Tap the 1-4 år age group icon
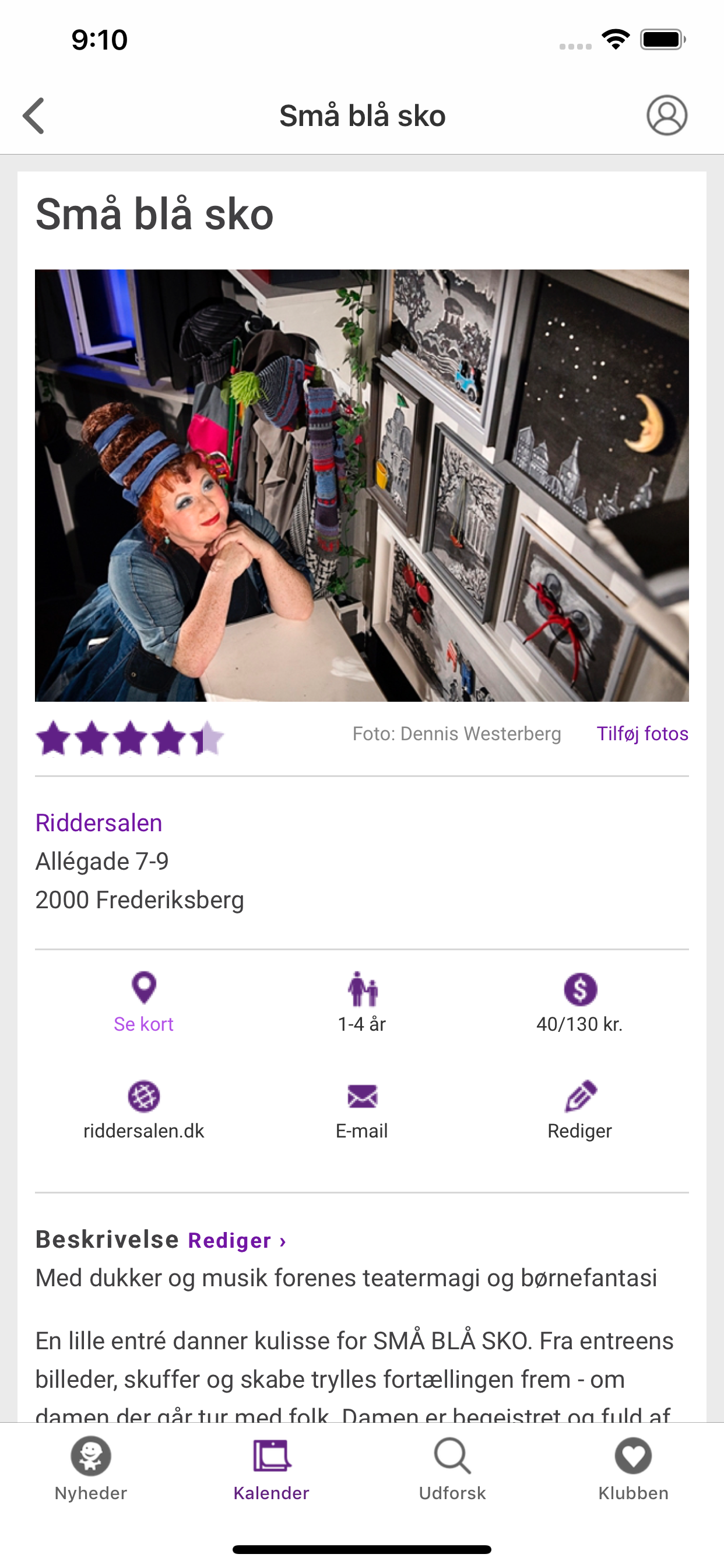 tap(363, 989)
